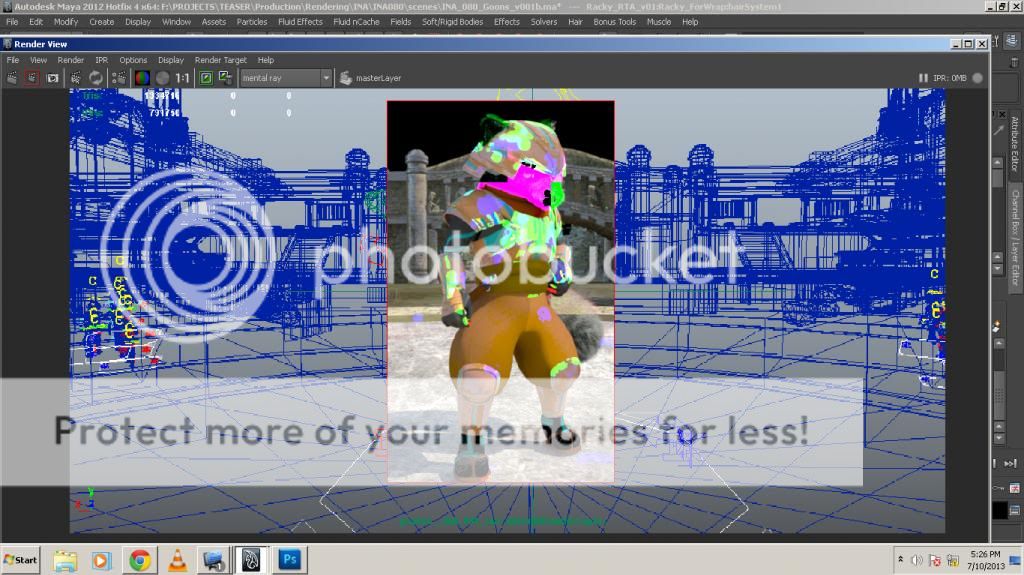The width and height of the screenshot is (1024, 575).
Task: Click the network tray icon
Action: (x=953, y=560)
